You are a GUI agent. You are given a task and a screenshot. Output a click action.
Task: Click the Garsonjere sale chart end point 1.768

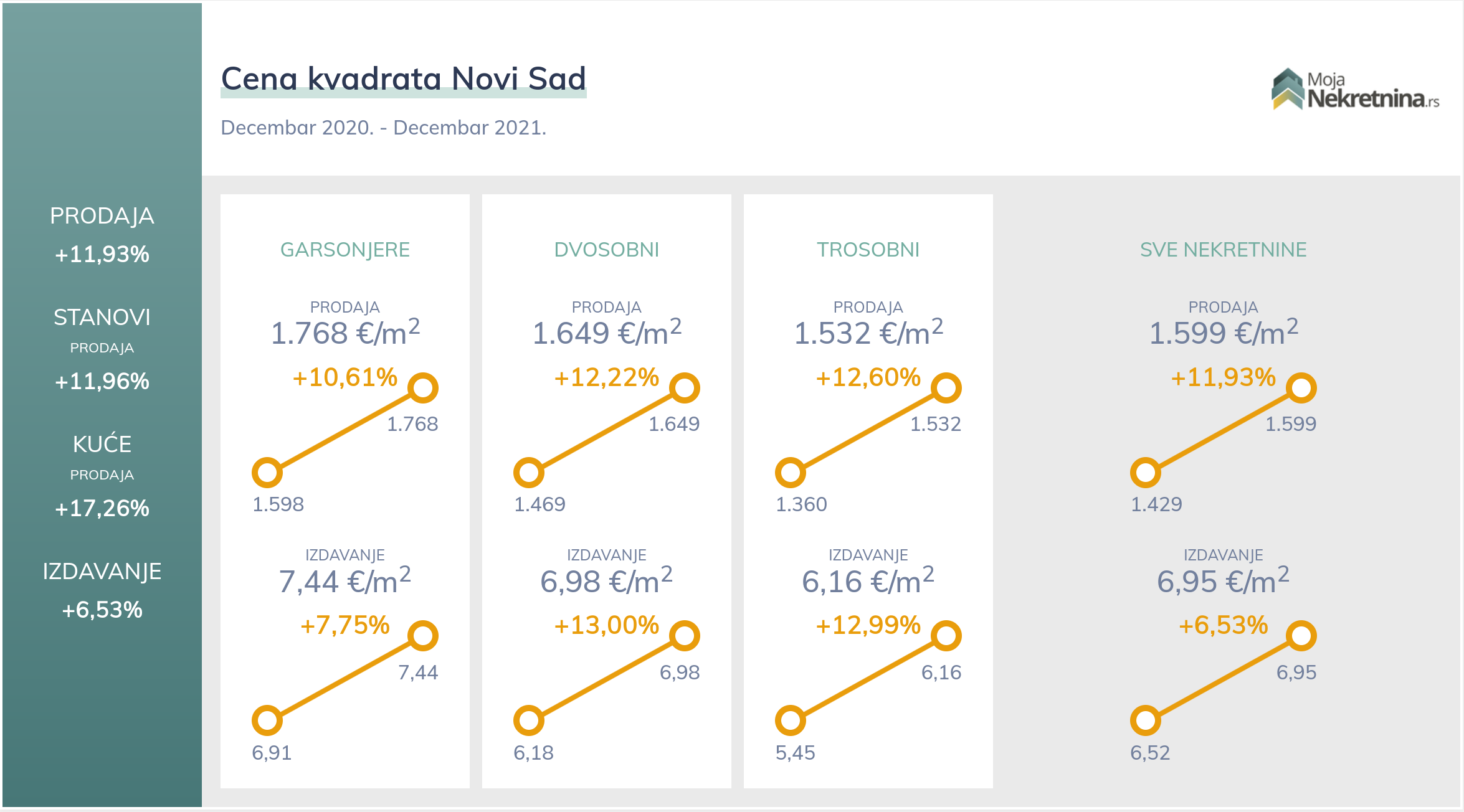point(423,388)
